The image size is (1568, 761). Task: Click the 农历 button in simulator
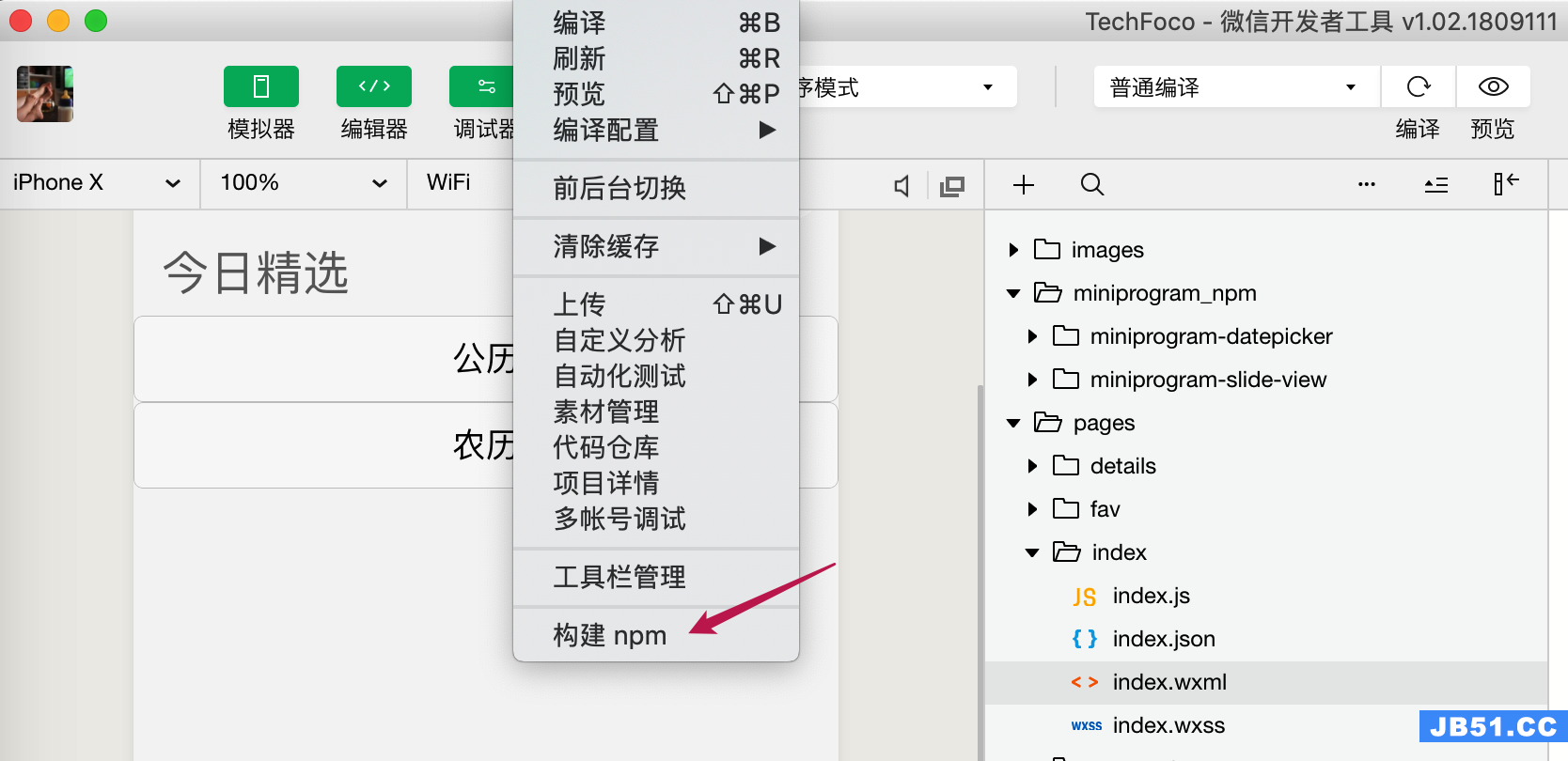(485, 445)
